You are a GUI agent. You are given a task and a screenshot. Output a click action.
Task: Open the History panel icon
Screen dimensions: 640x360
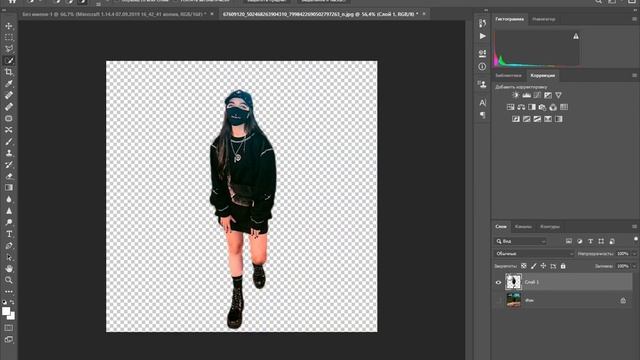(482, 24)
